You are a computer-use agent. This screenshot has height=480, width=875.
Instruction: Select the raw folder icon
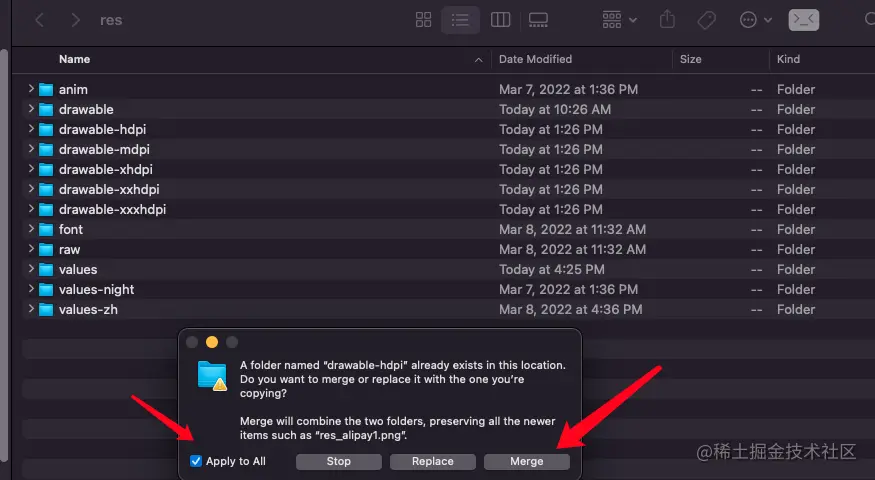coord(46,250)
